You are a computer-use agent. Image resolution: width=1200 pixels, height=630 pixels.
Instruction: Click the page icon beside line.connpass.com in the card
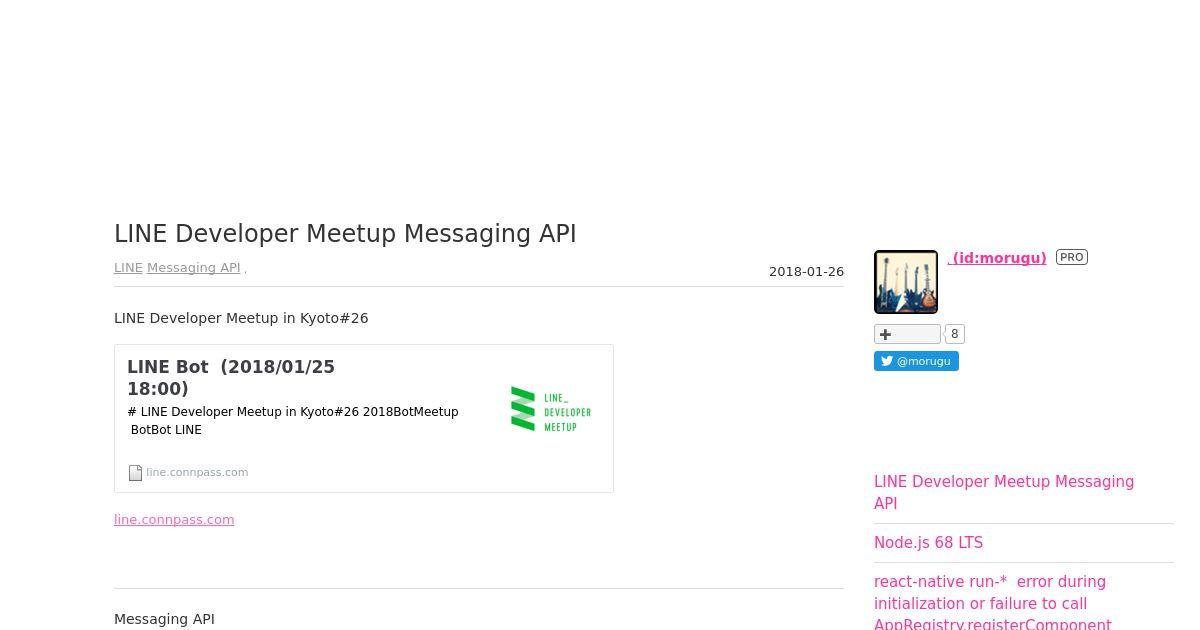click(x=135, y=473)
